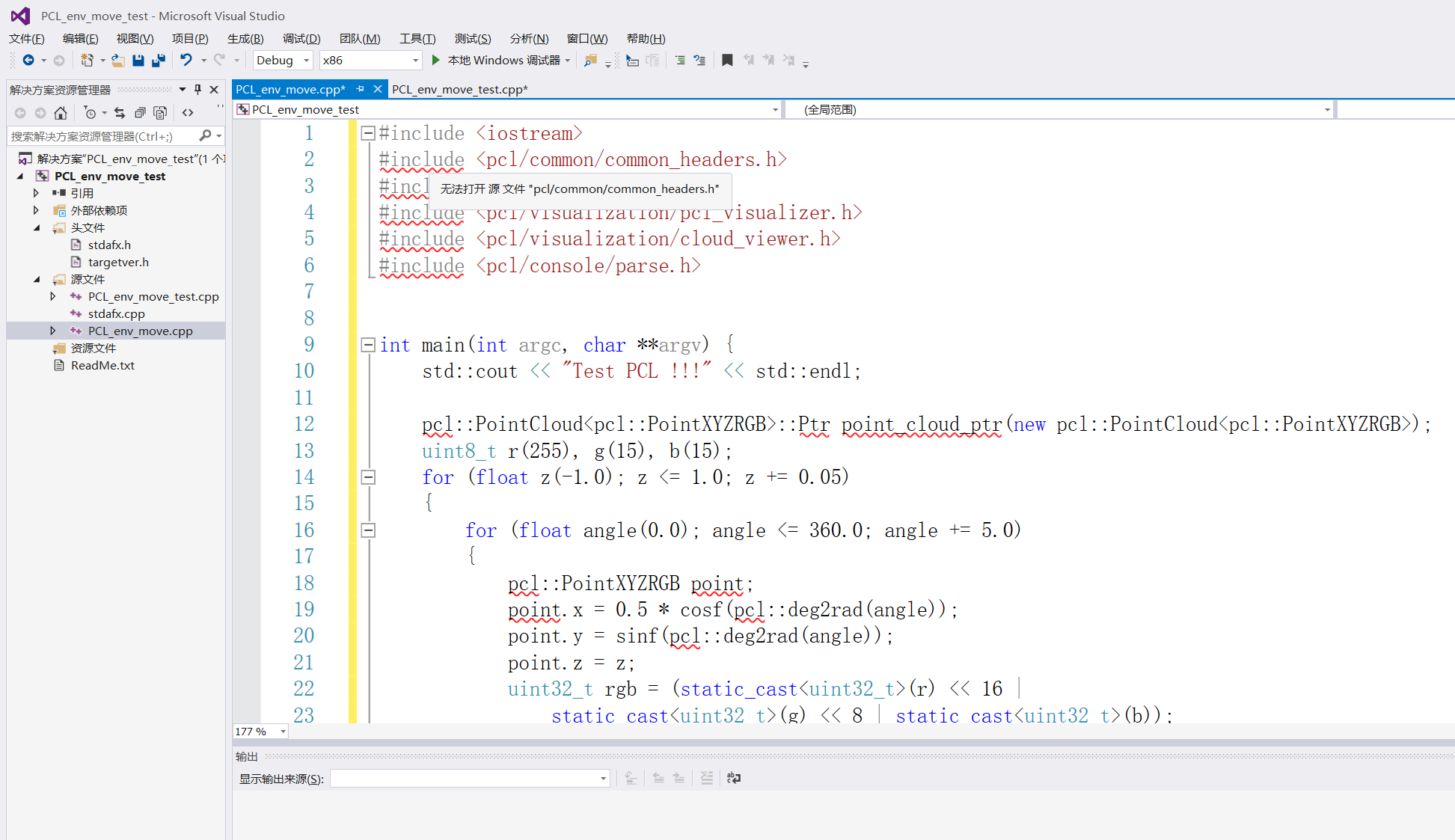
Task: Collapse the 头文件 folder in Solution Explorer
Action: (x=37, y=227)
